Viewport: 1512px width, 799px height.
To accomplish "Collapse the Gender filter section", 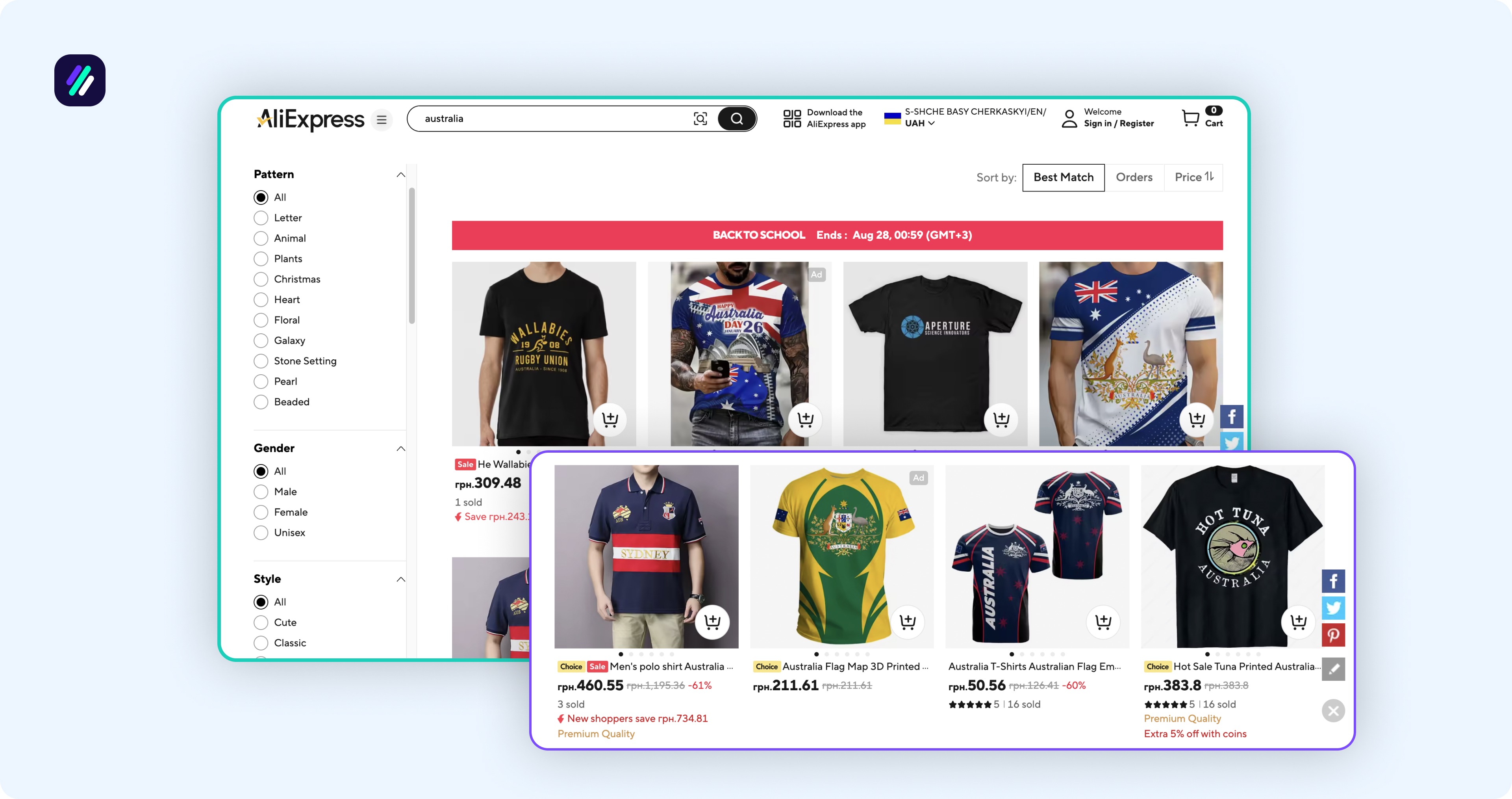I will 401,449.
